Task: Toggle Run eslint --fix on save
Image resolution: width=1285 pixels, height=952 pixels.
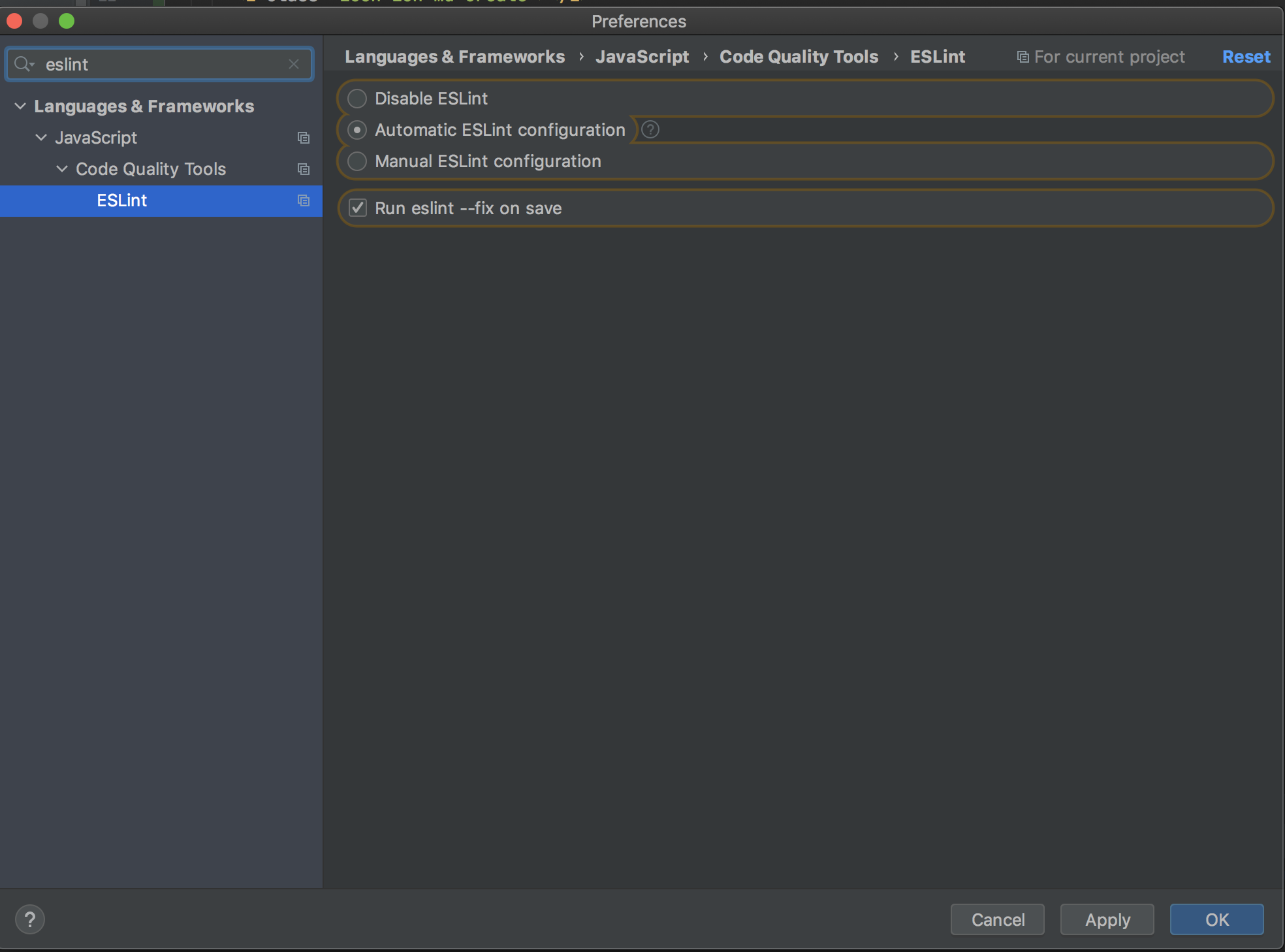Action: [x=358, y=208]
